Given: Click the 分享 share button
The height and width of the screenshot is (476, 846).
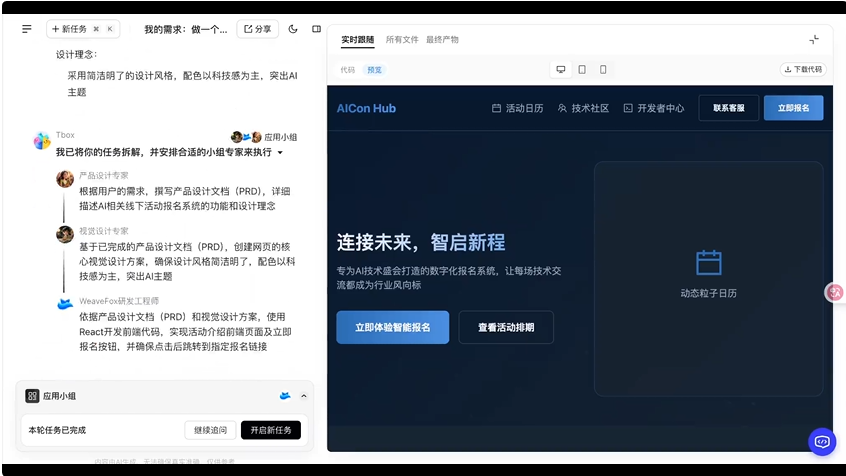Looking at the screenshot, I should 257,29.
